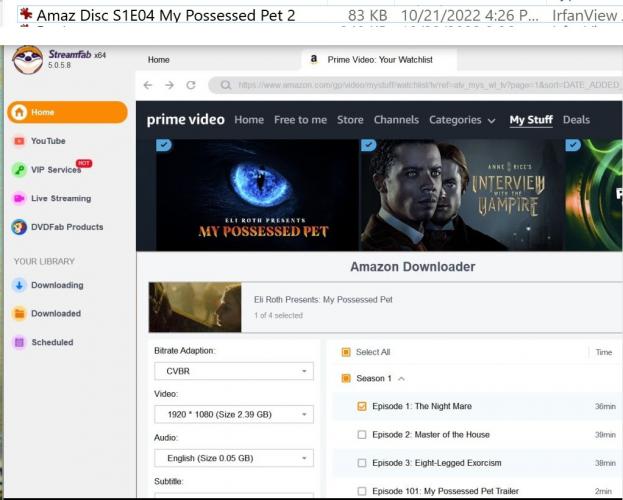Select file Amaz Disc S1E04 My Possessed Pet 2

pos(166,16)
